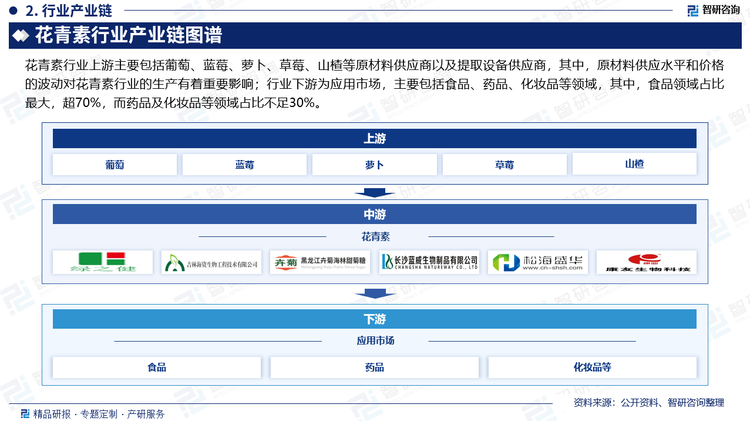
Task: Click the down arrow between 上游 and 中游
Action: pos(375,192)
